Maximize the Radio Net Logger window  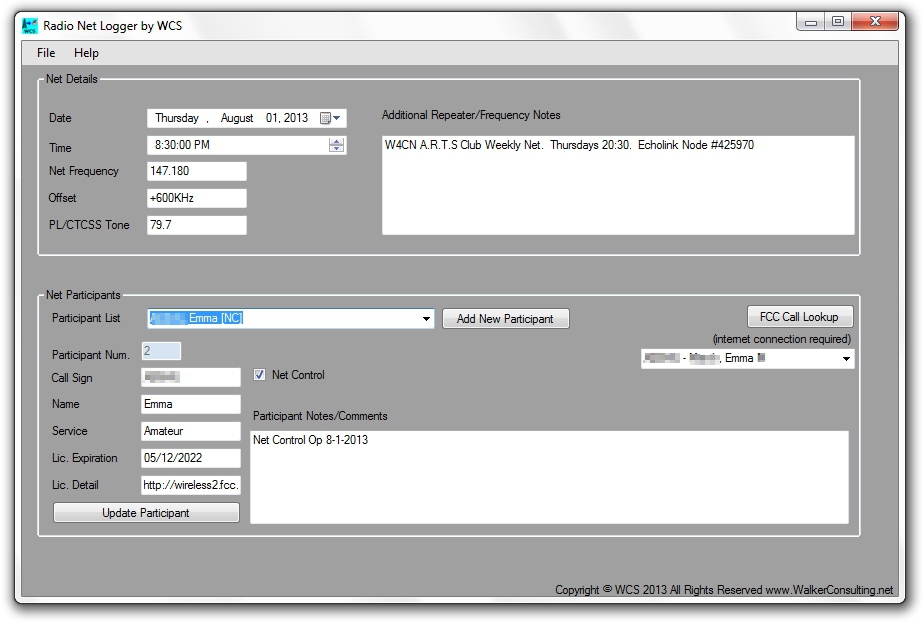click(838, 21)
